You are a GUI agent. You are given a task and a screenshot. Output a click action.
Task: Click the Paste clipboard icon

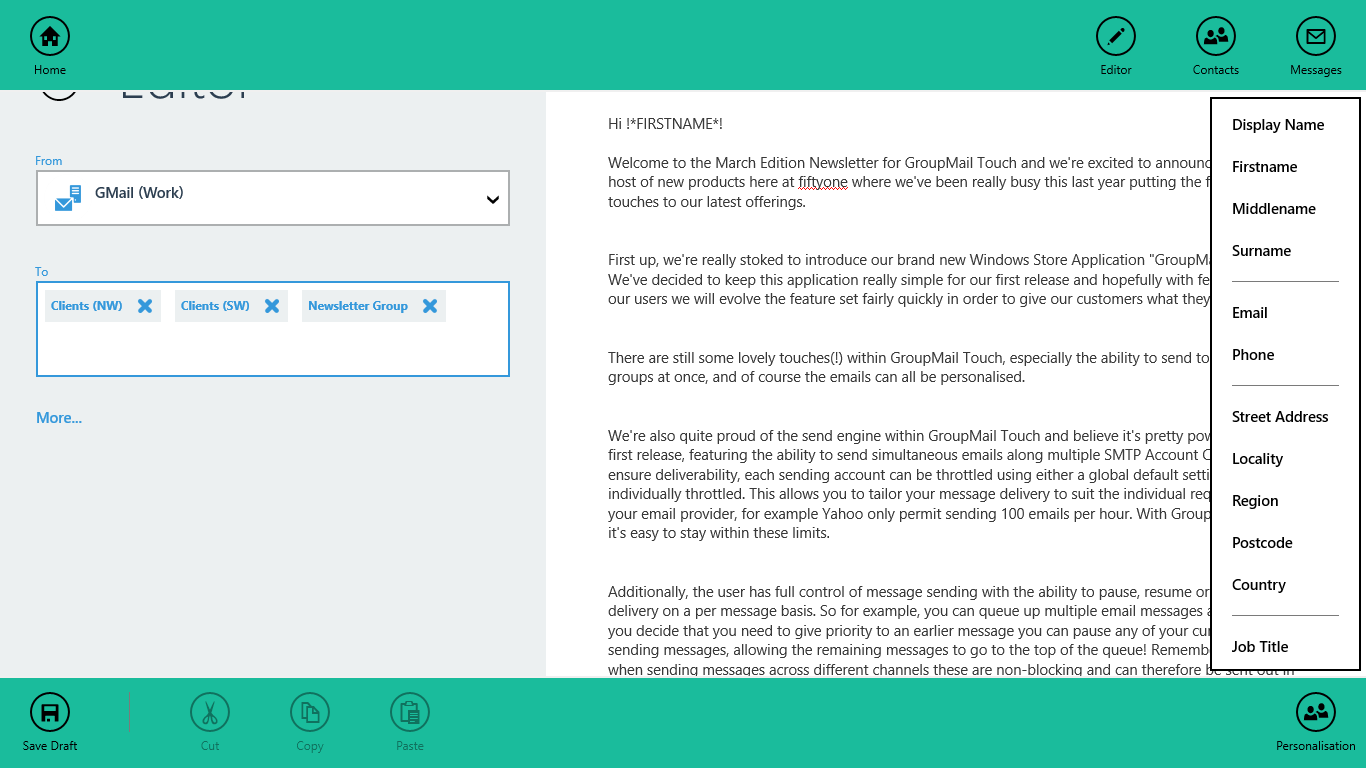pos(410,712)
